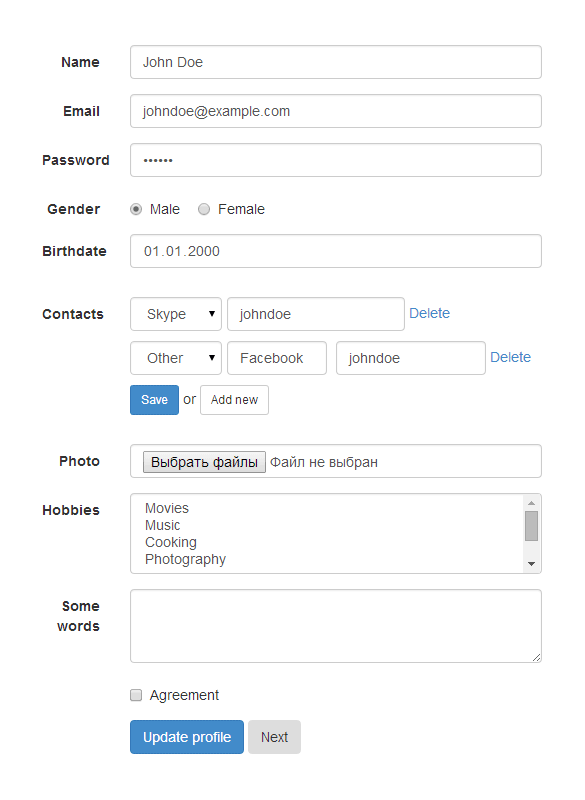Screen dimensions: 585x800
Task: Select the Female radio button
Action: click(x=204, y=209)
